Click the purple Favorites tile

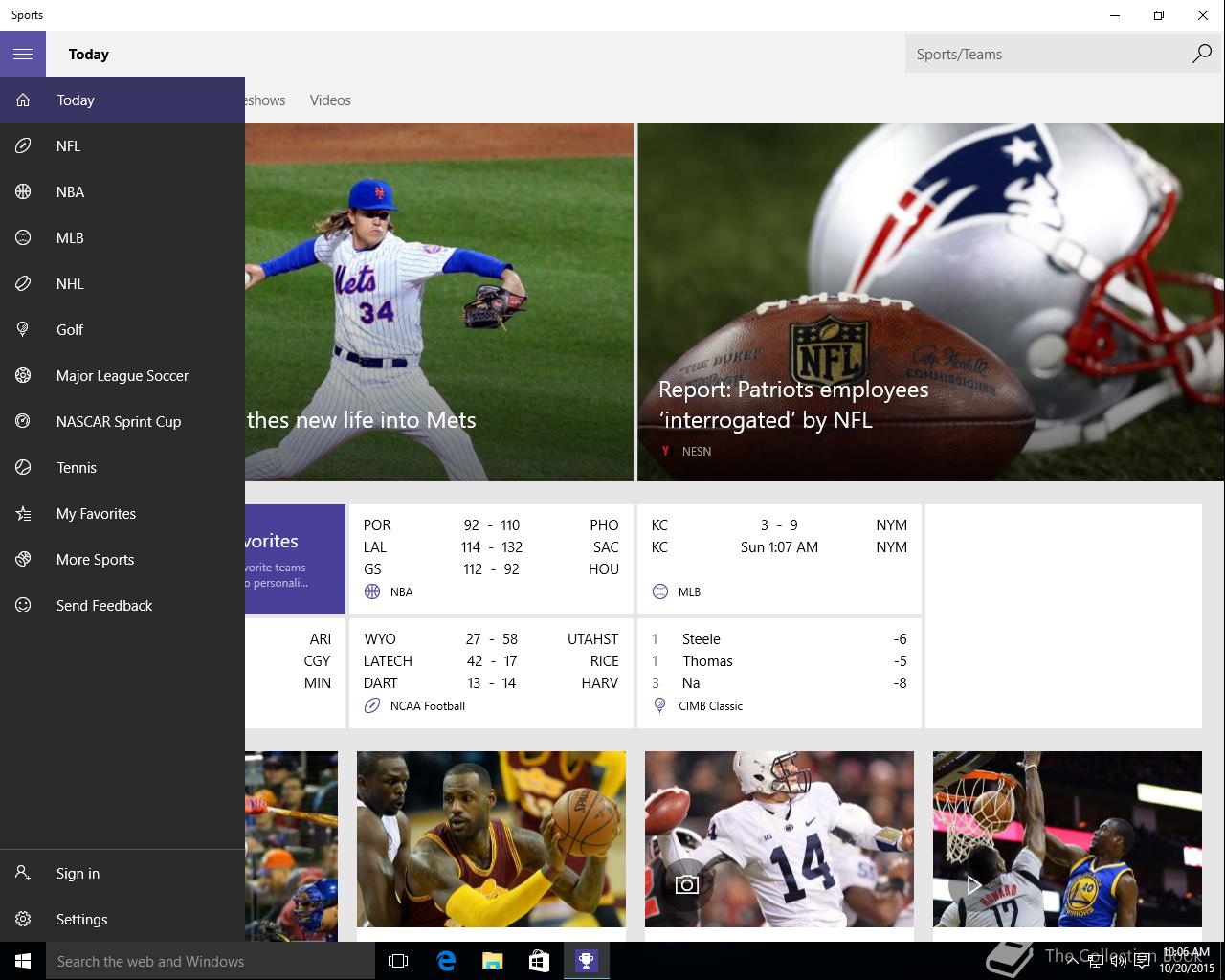295,559
